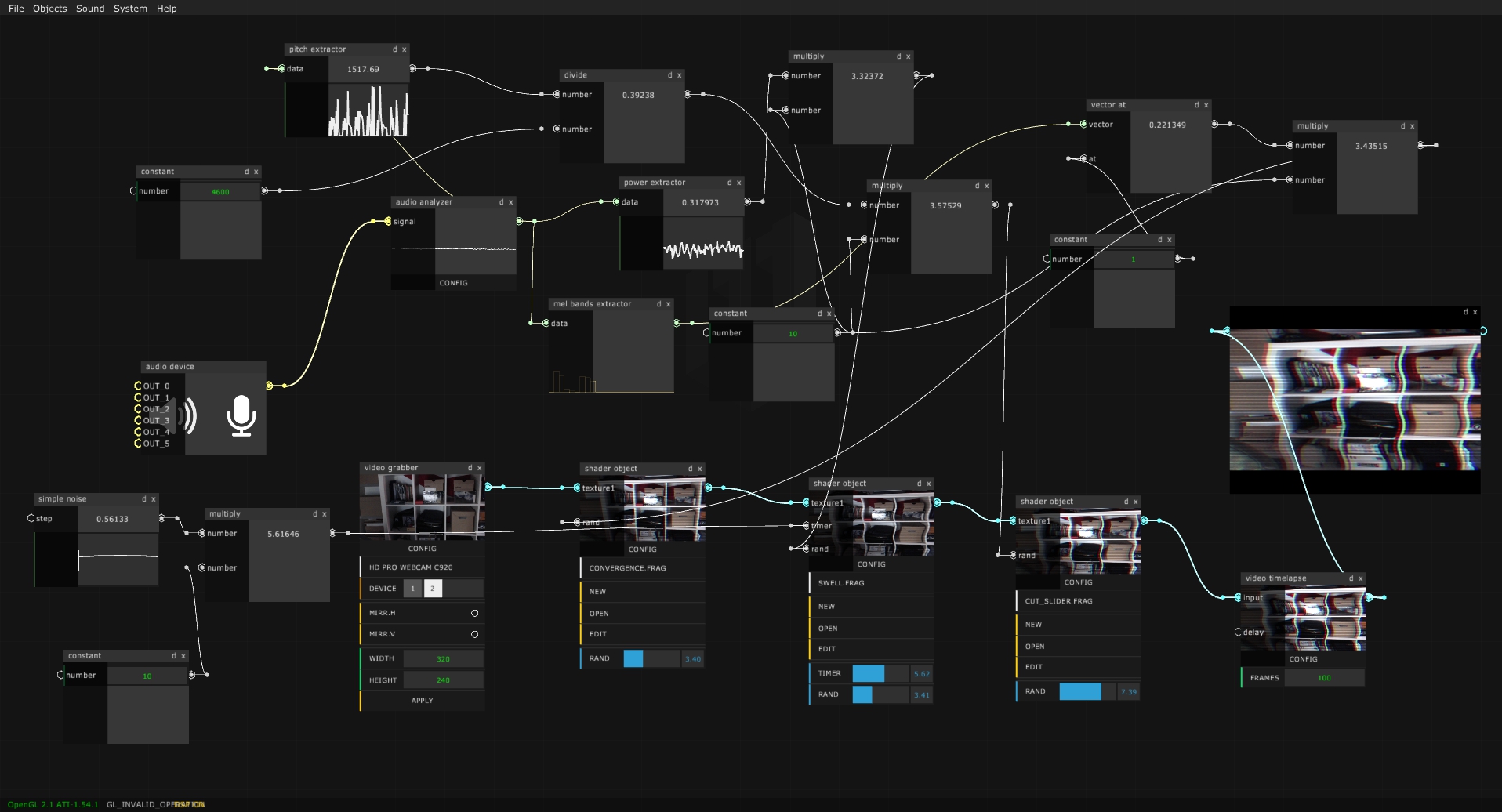This screenshot has width=1502, height=812.
Task: Click the d icon on pitch extractor header
Action: (395, 49)
